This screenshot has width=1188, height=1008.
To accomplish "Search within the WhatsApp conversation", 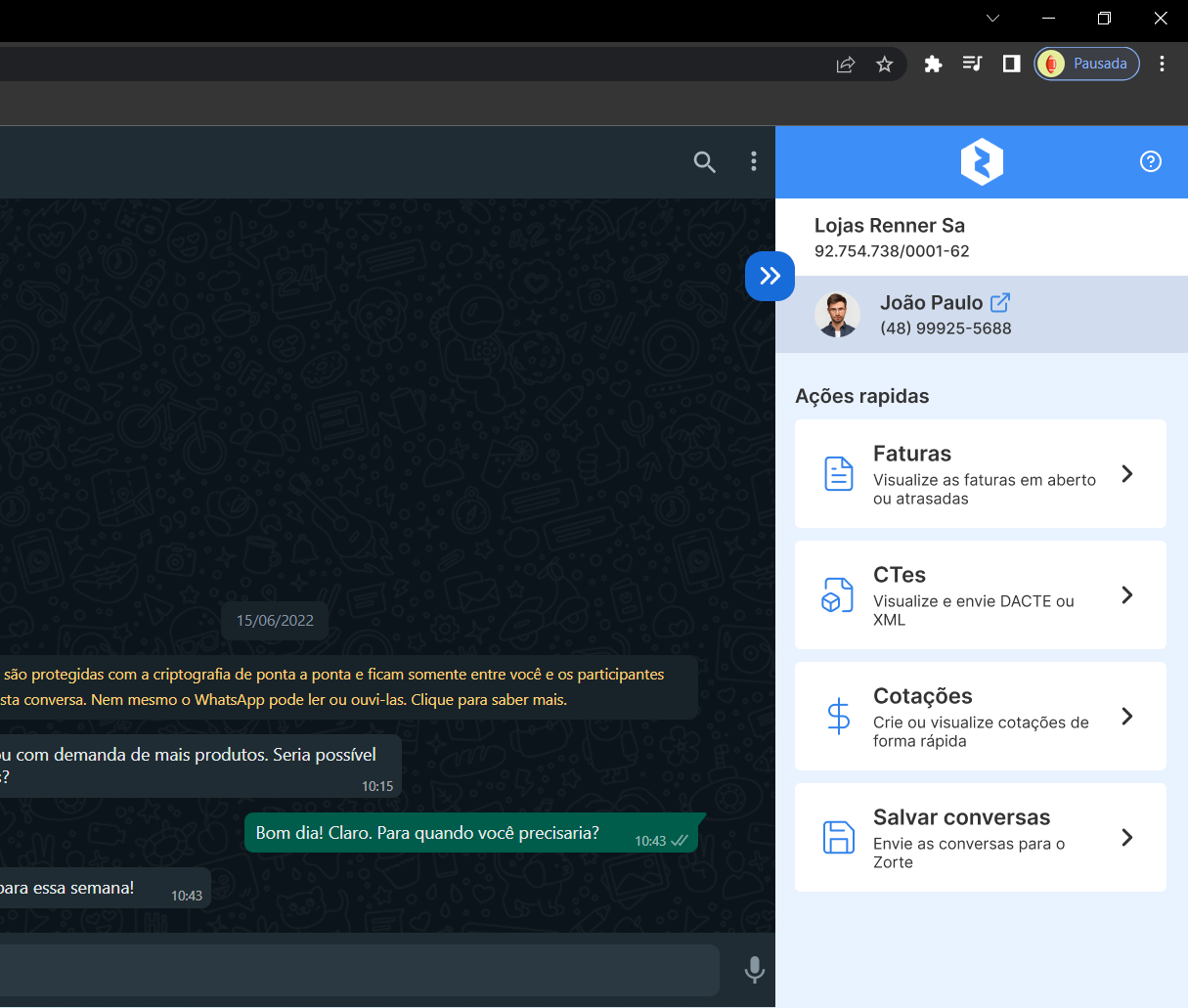I will pos(704,162).
